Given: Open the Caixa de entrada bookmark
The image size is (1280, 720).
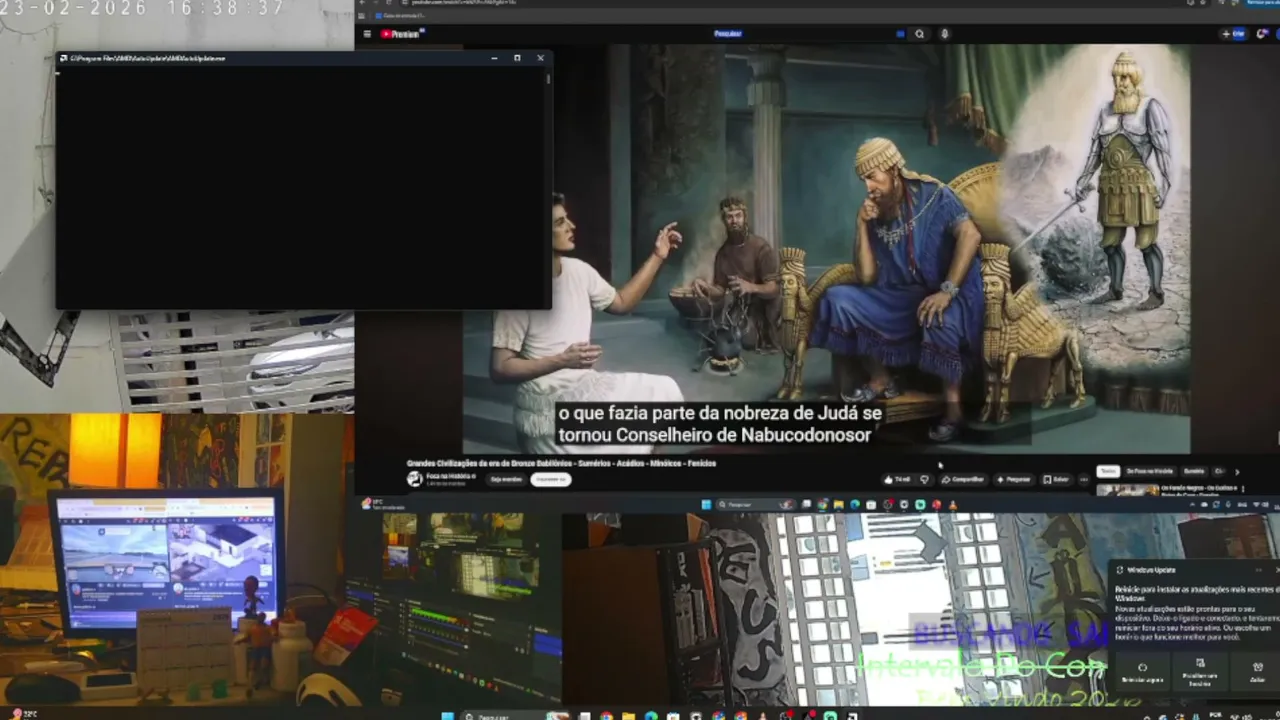Looking at the screenshot, I should tap(402, 16).
